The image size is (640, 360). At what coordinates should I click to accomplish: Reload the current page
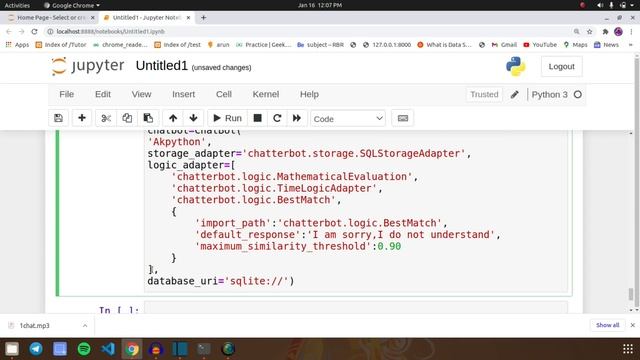point(34,31)
